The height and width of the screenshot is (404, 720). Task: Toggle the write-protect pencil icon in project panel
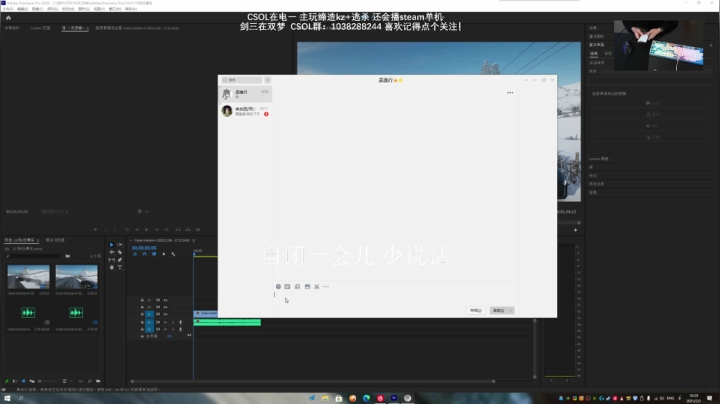[6, 381]
